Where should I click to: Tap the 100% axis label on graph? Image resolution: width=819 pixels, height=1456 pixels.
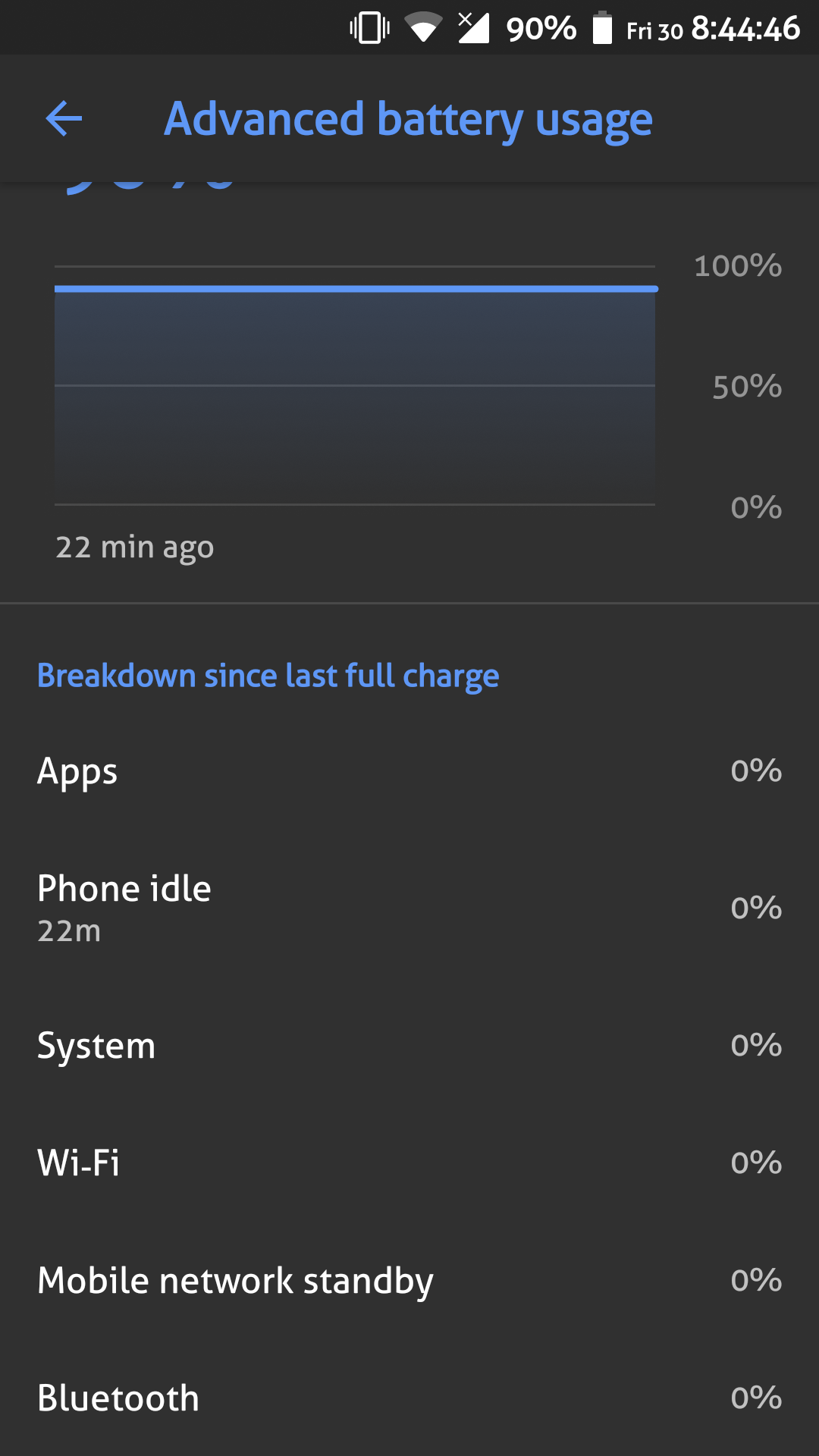click(x=736, y=266)
